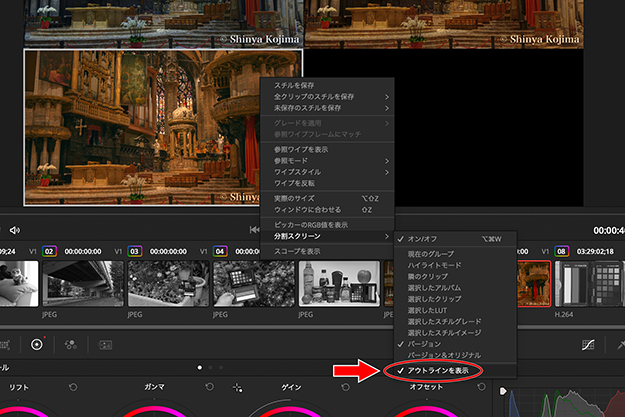Open the circular color wheels palette icon
Image resolution: width=625 pixels, height=417 pixels.
(x=37, y=344)
